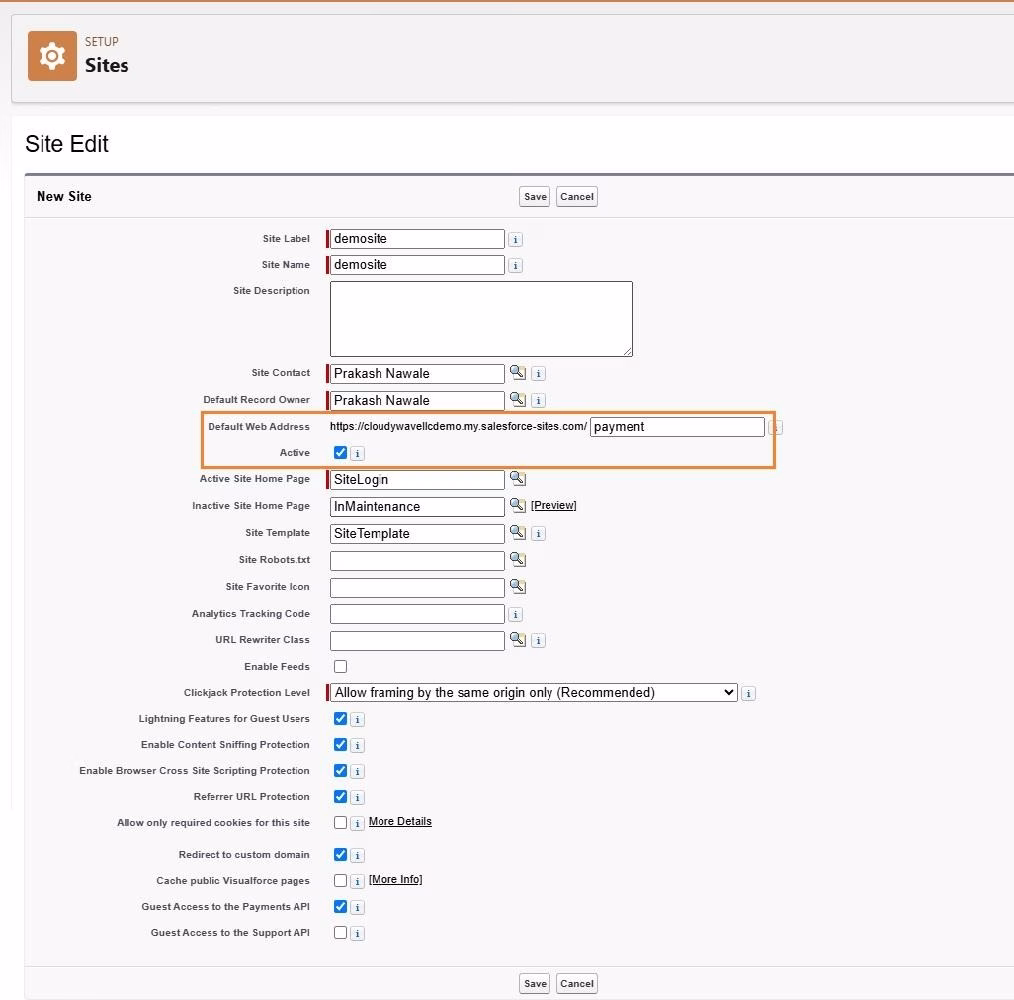Click info icon next to Site Label
This screenshot has width=1014, height=1000.
[515, 239]
